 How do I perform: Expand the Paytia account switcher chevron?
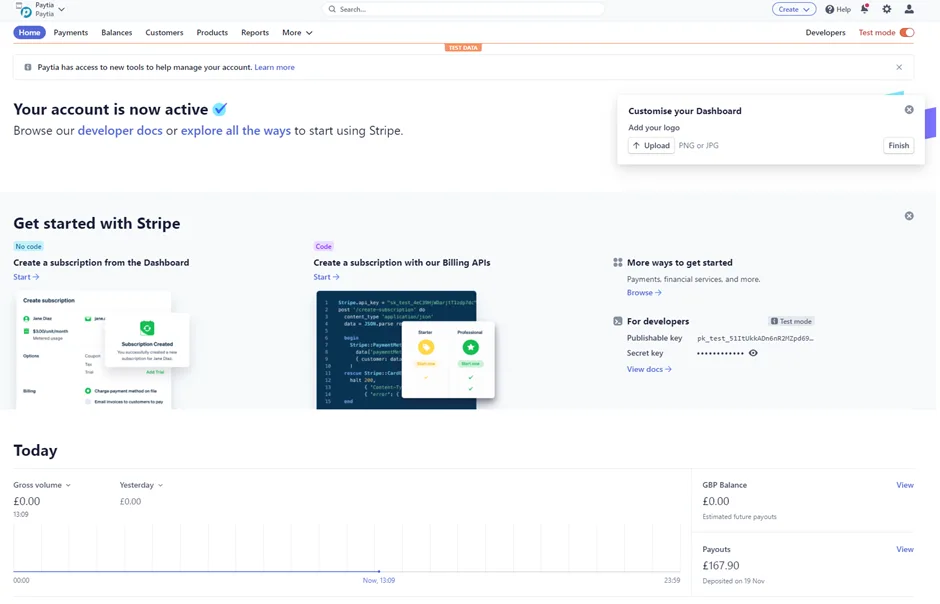click(x=62, y=9)
